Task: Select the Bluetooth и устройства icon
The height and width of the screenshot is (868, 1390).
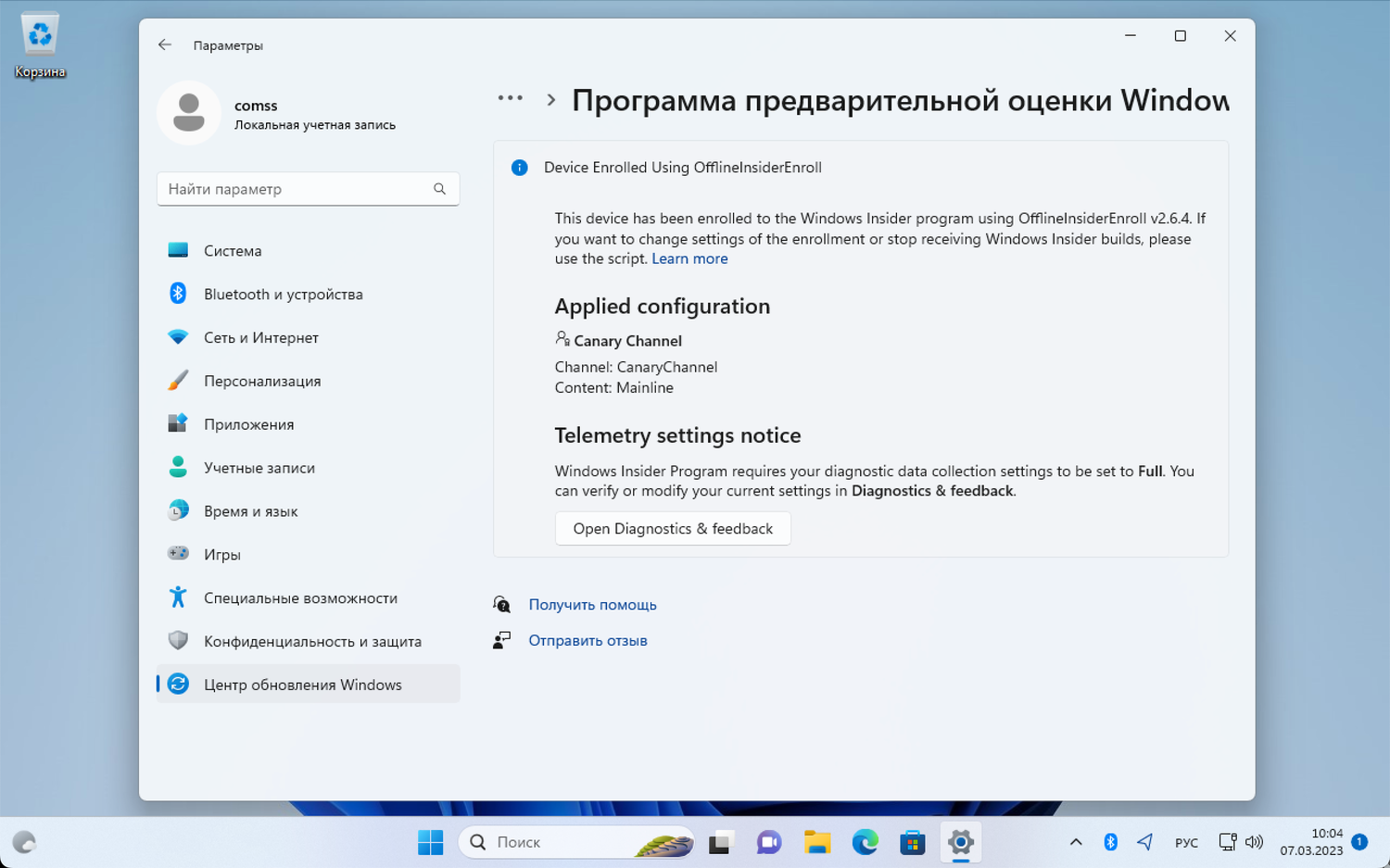Action: click(x=178, y=294)
